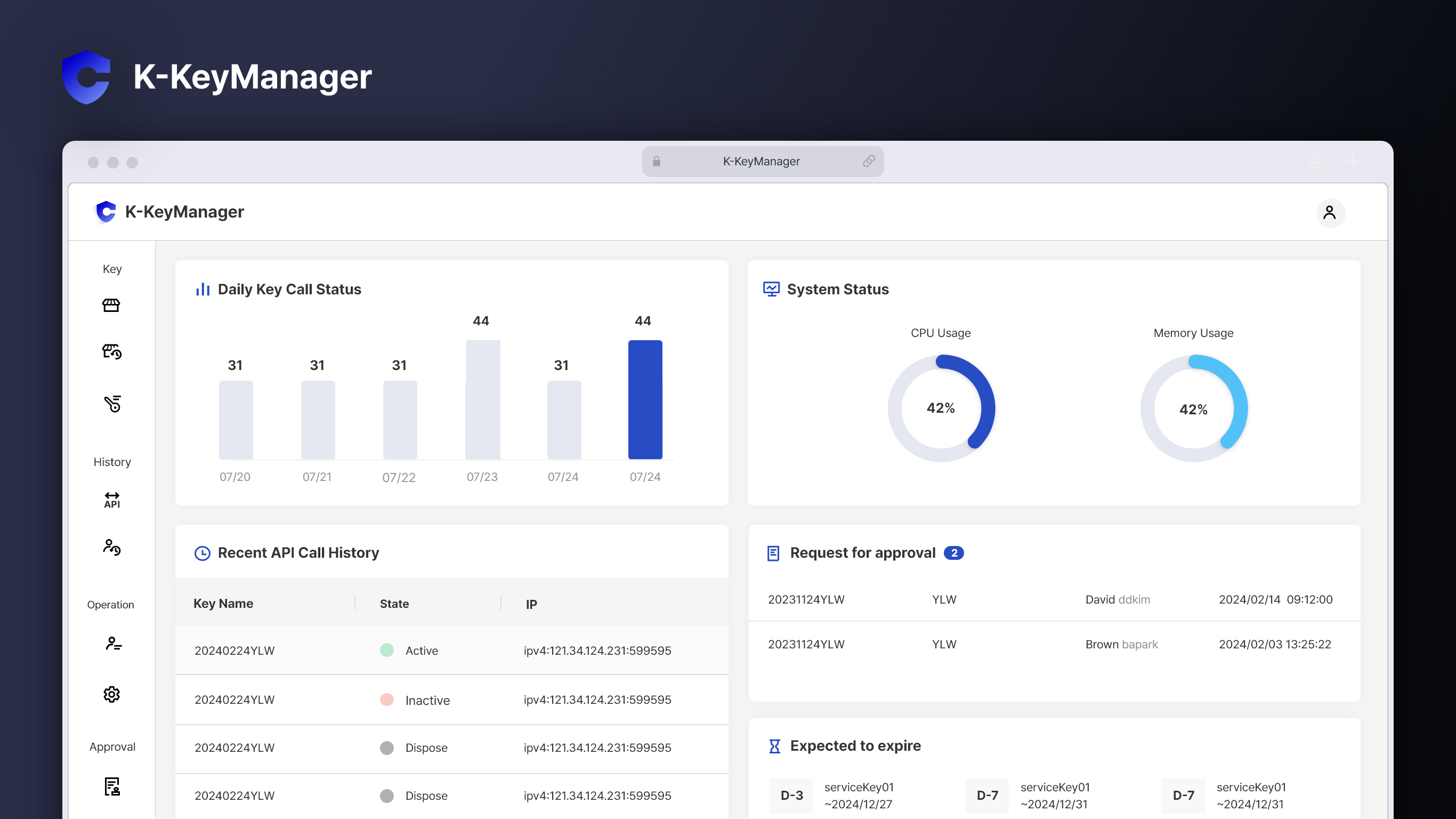1456x819 pixels.
Task: Click the IP address in the Active row
Action: 597,651
